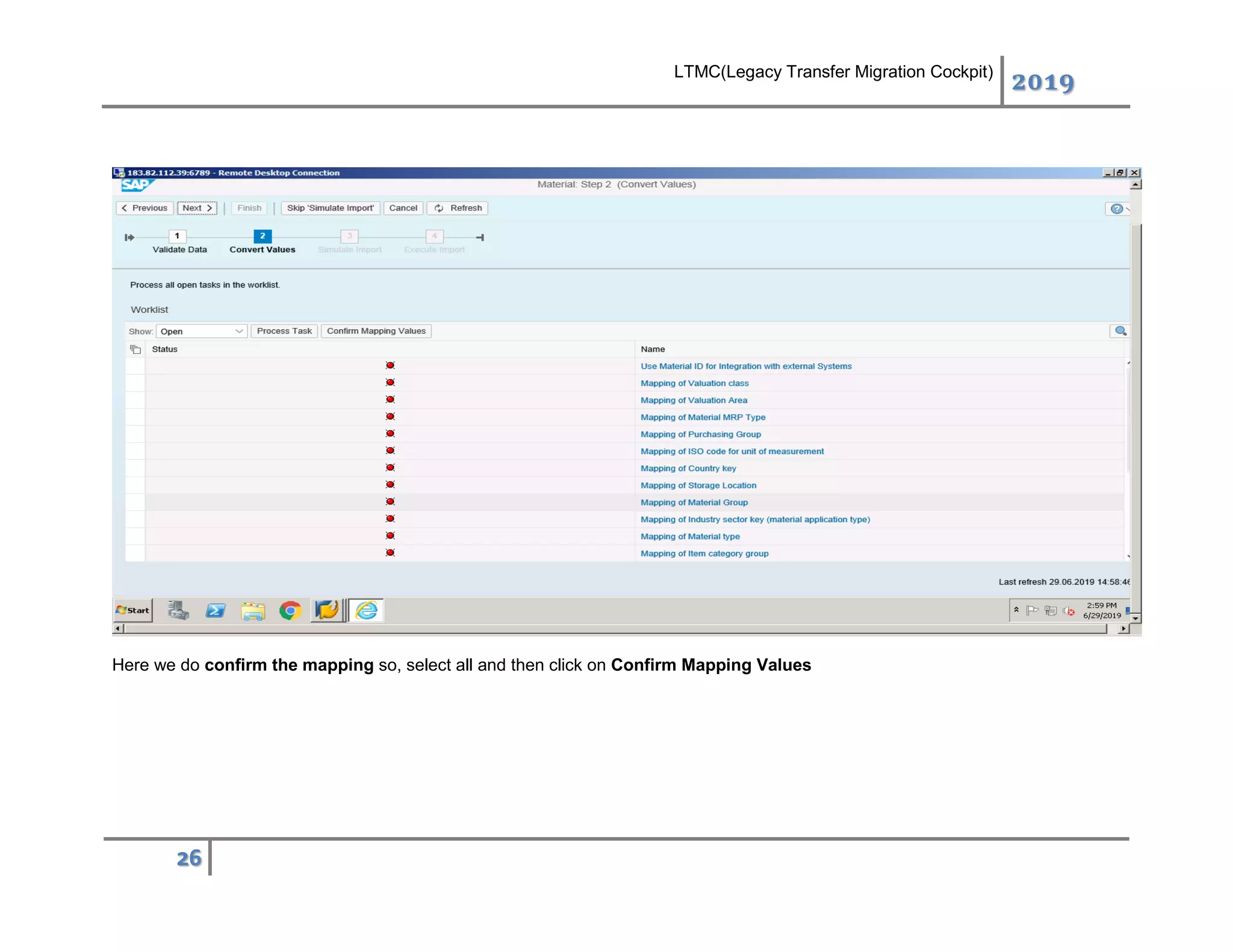Select row checkbox for Mapping of Valuation Area

click(x=135, y=400)
